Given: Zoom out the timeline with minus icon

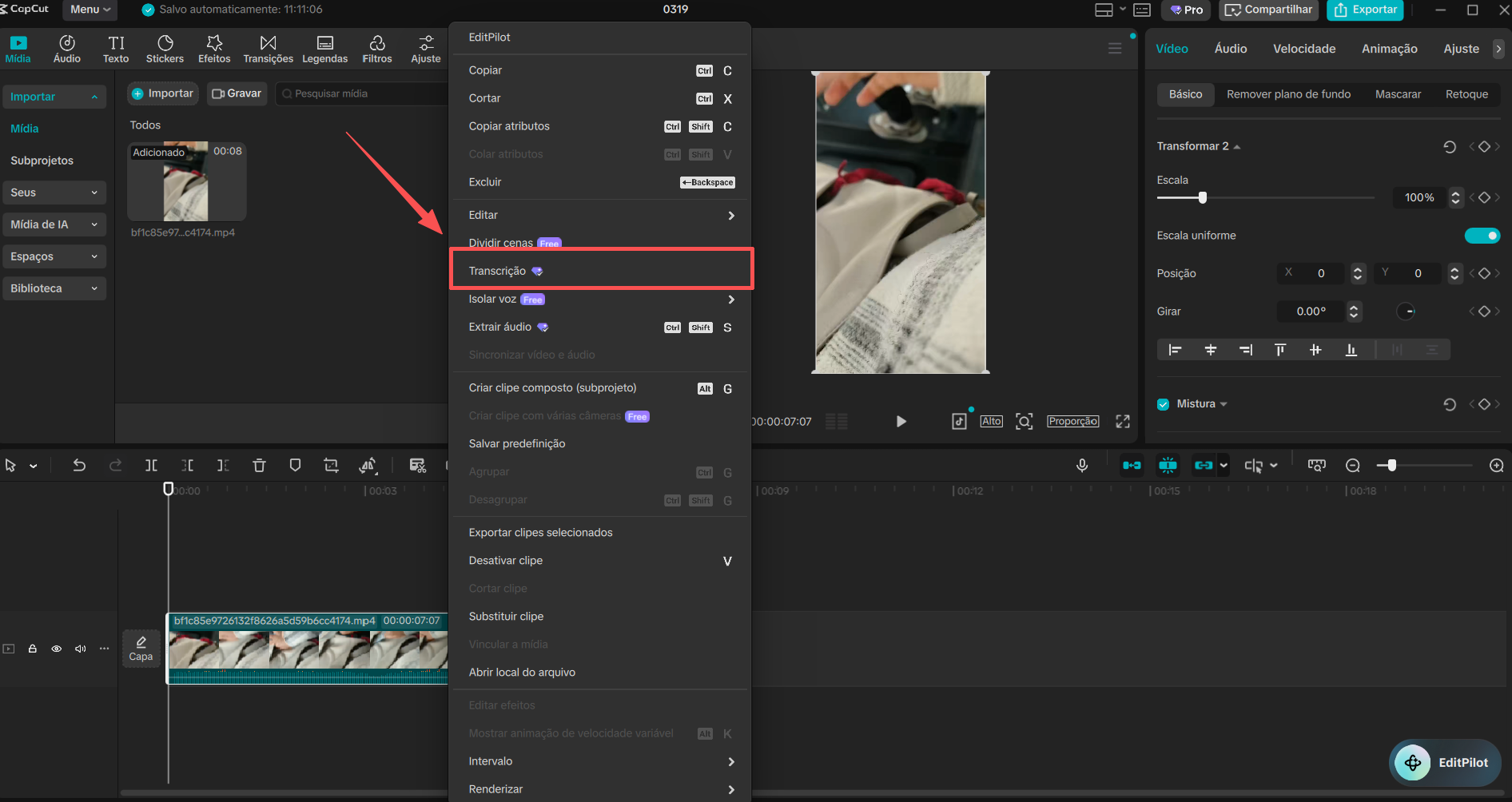Looking at the screenshot, I should coord(1353,465).
